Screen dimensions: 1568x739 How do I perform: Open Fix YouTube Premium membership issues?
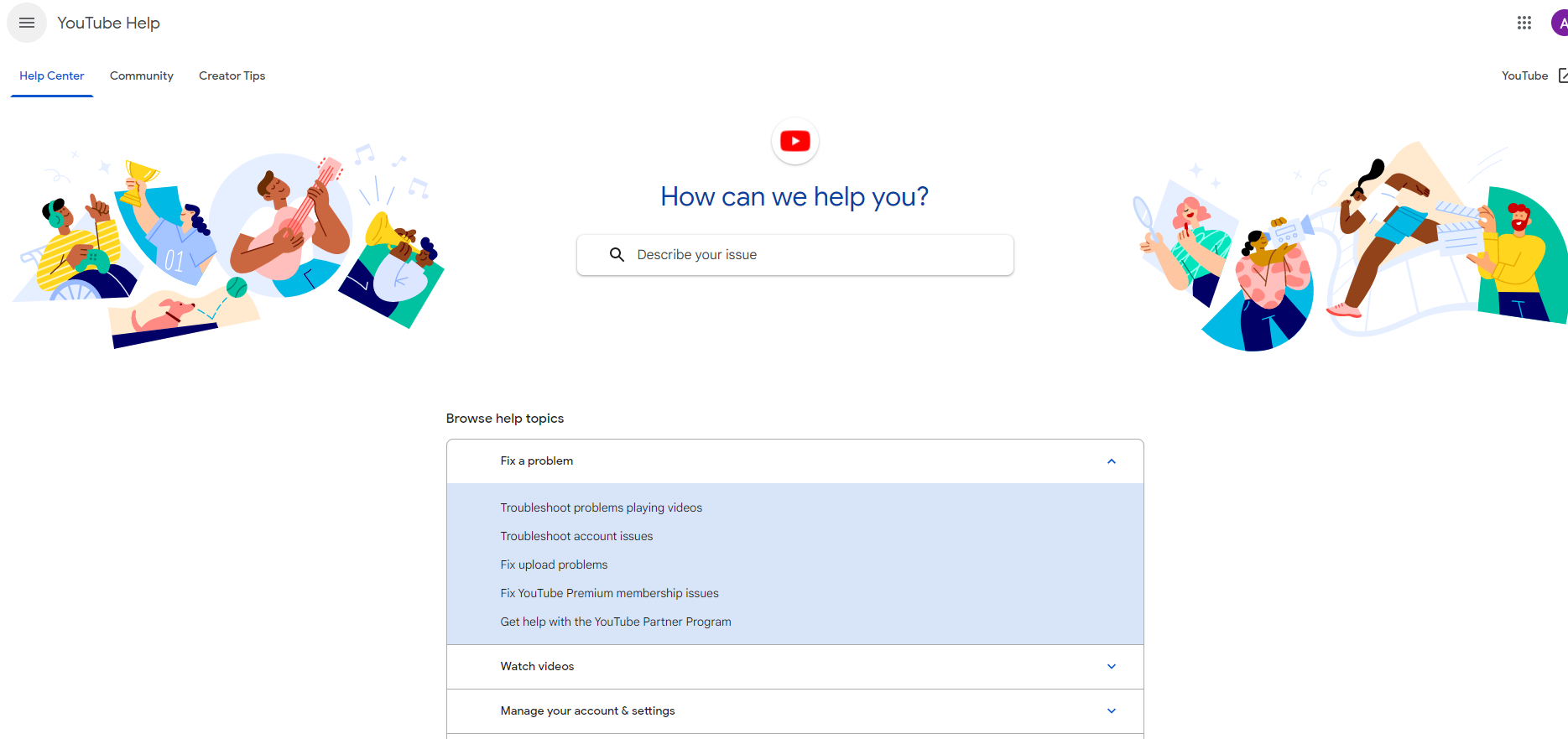[x=610, y=593]
